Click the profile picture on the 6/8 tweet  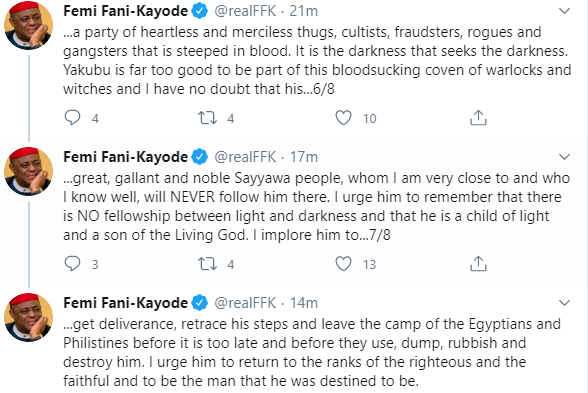pyautogui.click(x=28, y=26)
